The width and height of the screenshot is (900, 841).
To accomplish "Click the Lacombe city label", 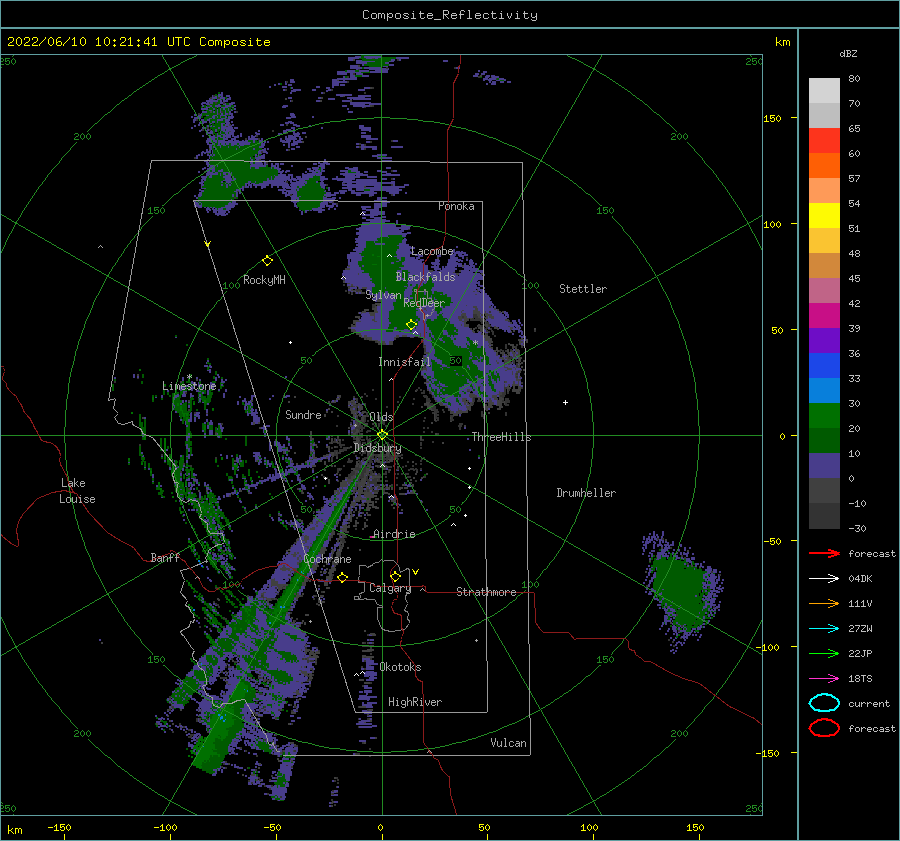I will click(x=432, y=251).
